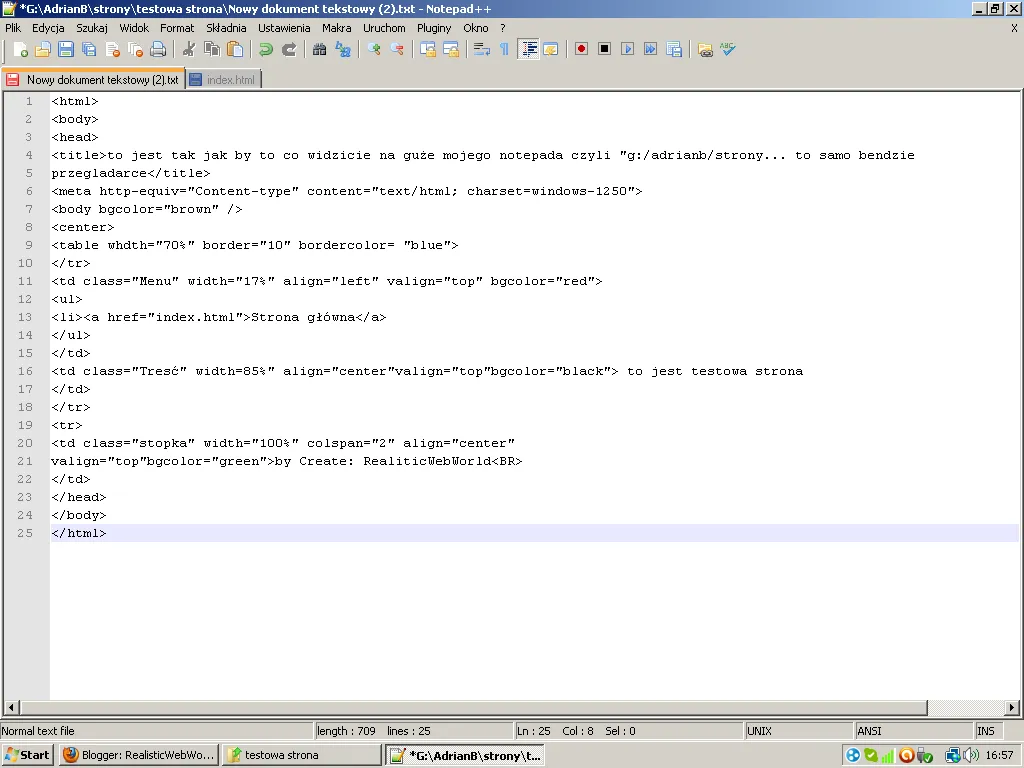The image size is (1024, 768).
Task: Open Find with the binoculars icon
Action: [x=319, y=50]
